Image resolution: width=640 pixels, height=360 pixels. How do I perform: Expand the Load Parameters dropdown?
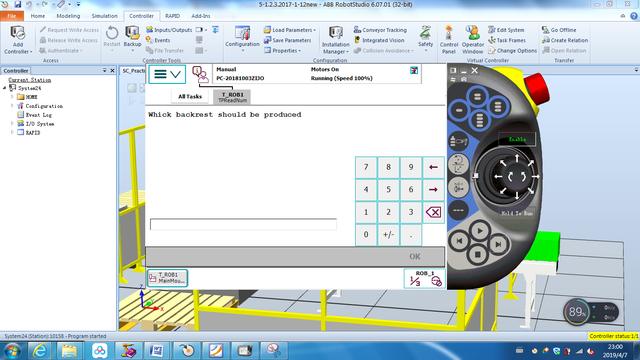[314, 30]
